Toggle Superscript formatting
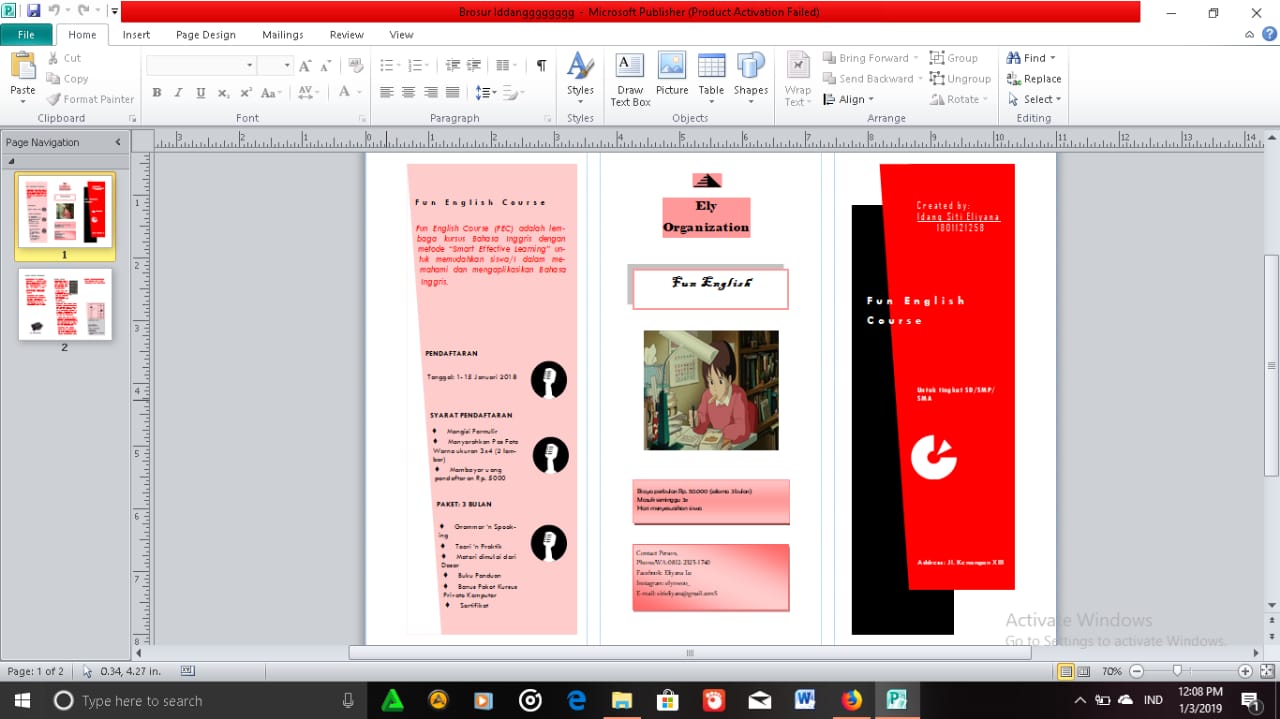The width and height of the screenshot is (1280, 719). [245, 92]
